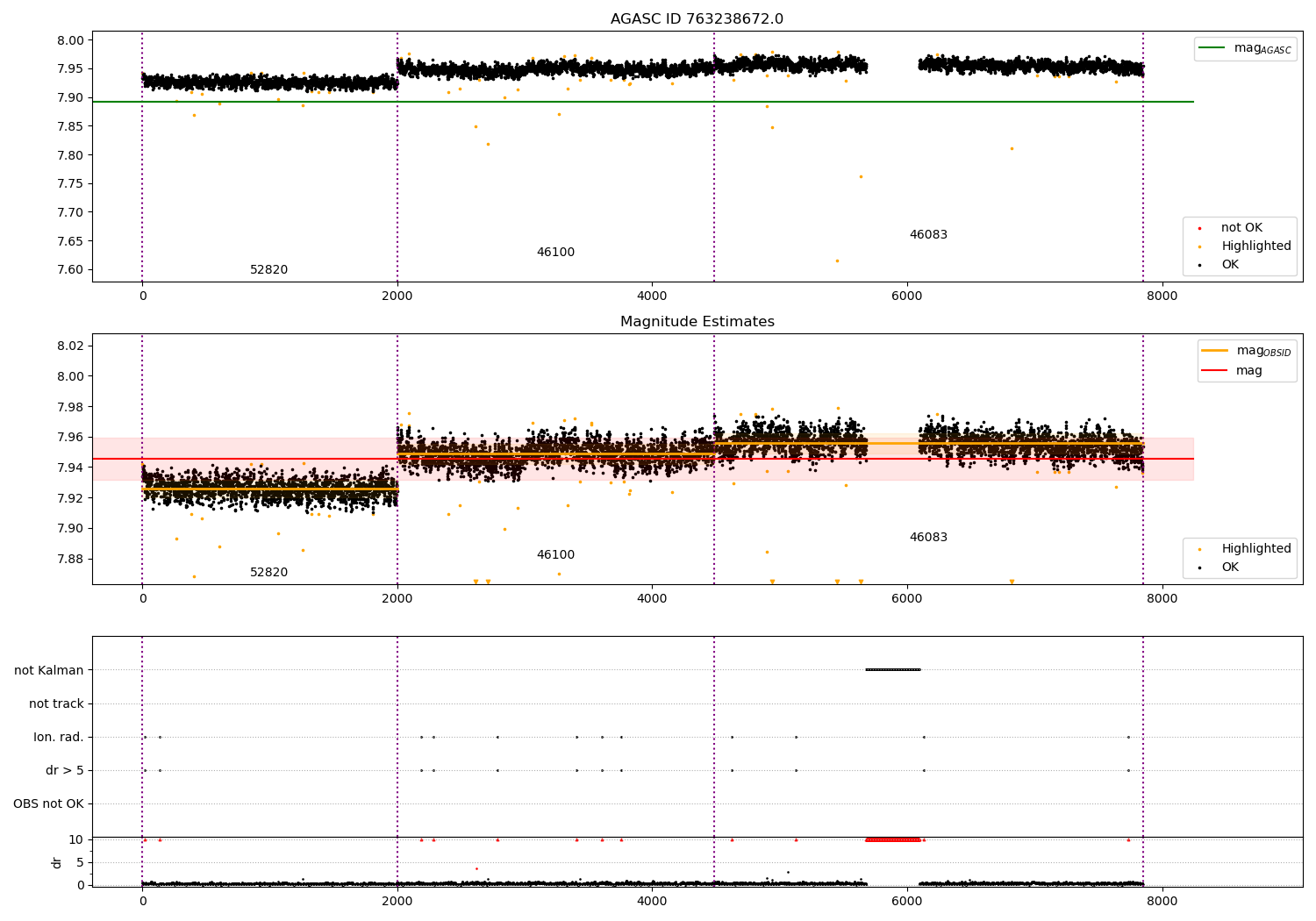
Task: Click the title 'AGASC ID 763238672.0'
Action: [697, 19]
